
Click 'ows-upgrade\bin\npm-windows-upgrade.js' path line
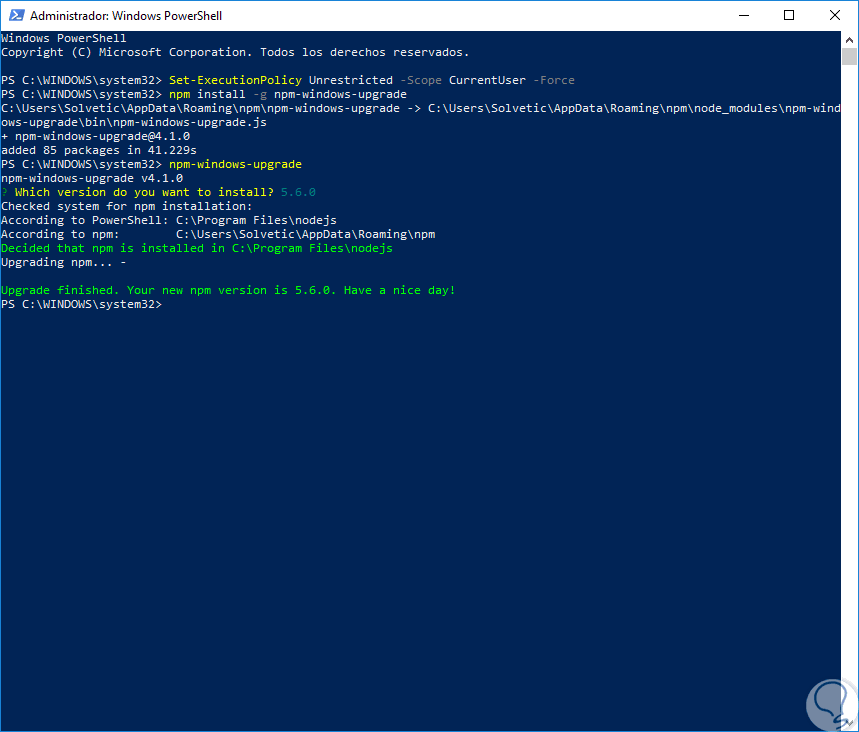pos(134,122)
